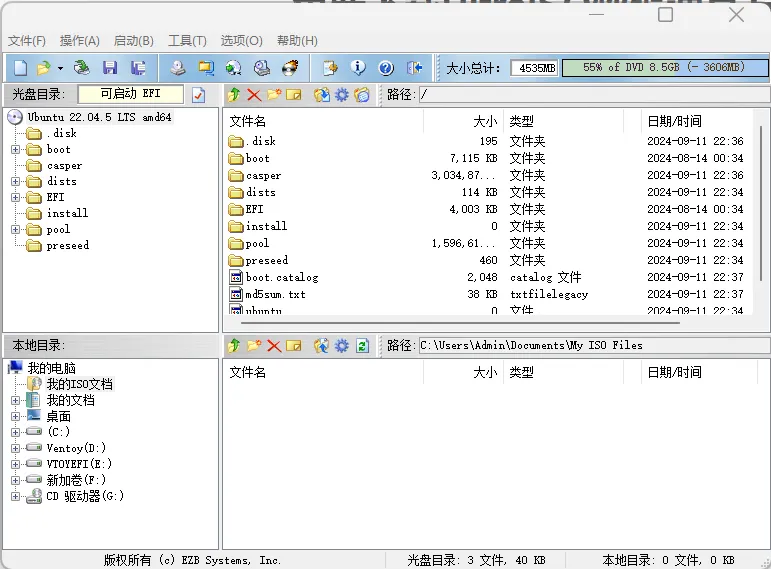This screenshot has height=569, width=771.
Task: Click the Open CD/DVD disc icon
Action: 82,68
